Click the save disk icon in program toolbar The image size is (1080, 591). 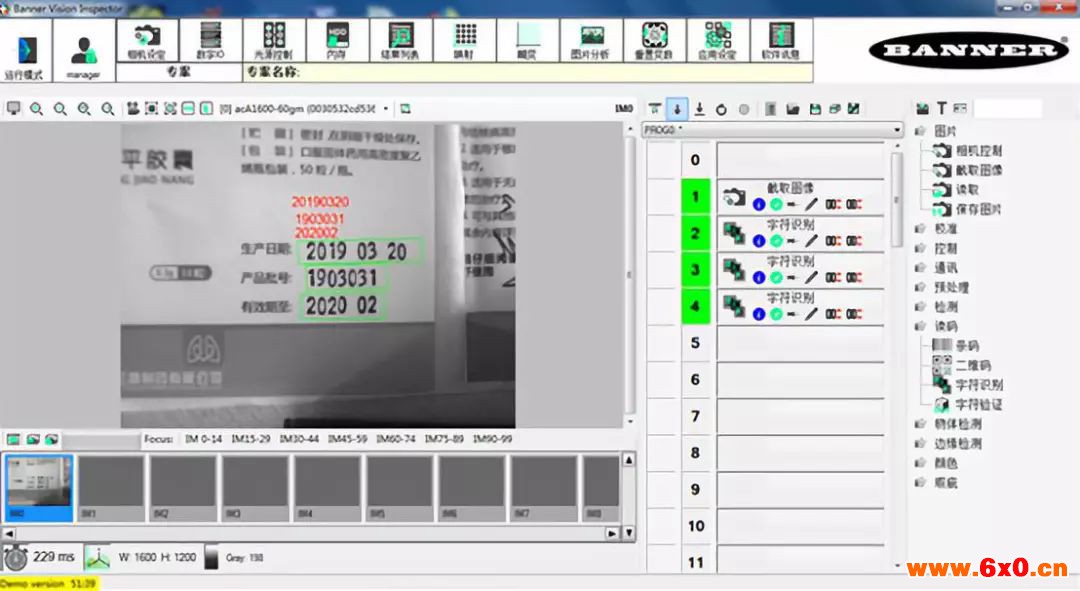pyautogui.click(x=815, y=109)
